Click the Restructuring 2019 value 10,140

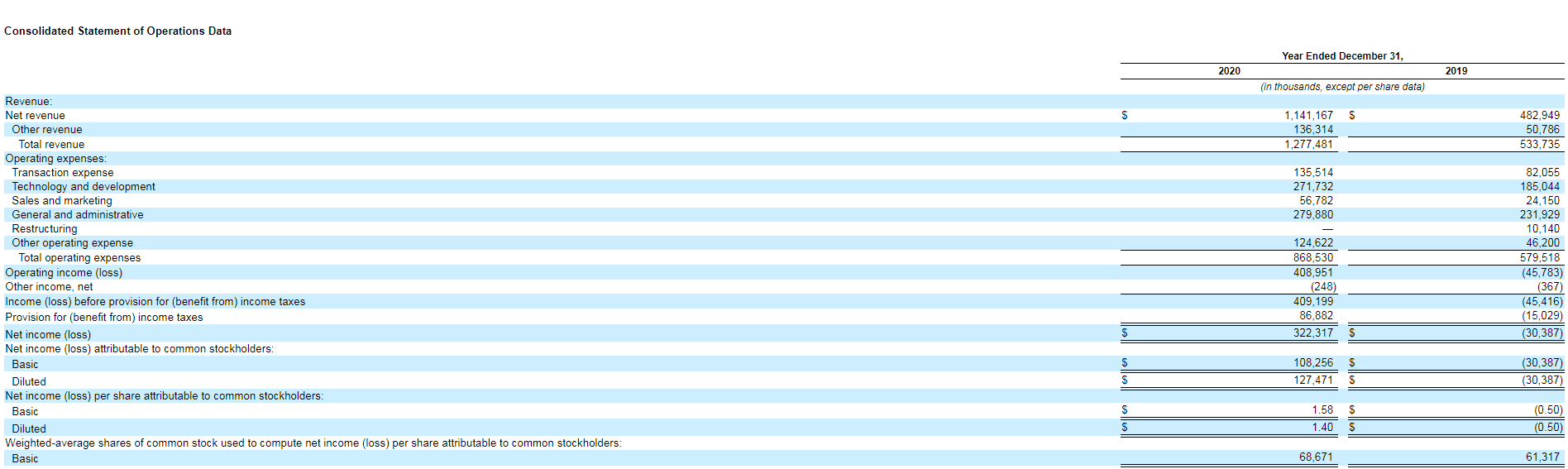point(1542,229)
